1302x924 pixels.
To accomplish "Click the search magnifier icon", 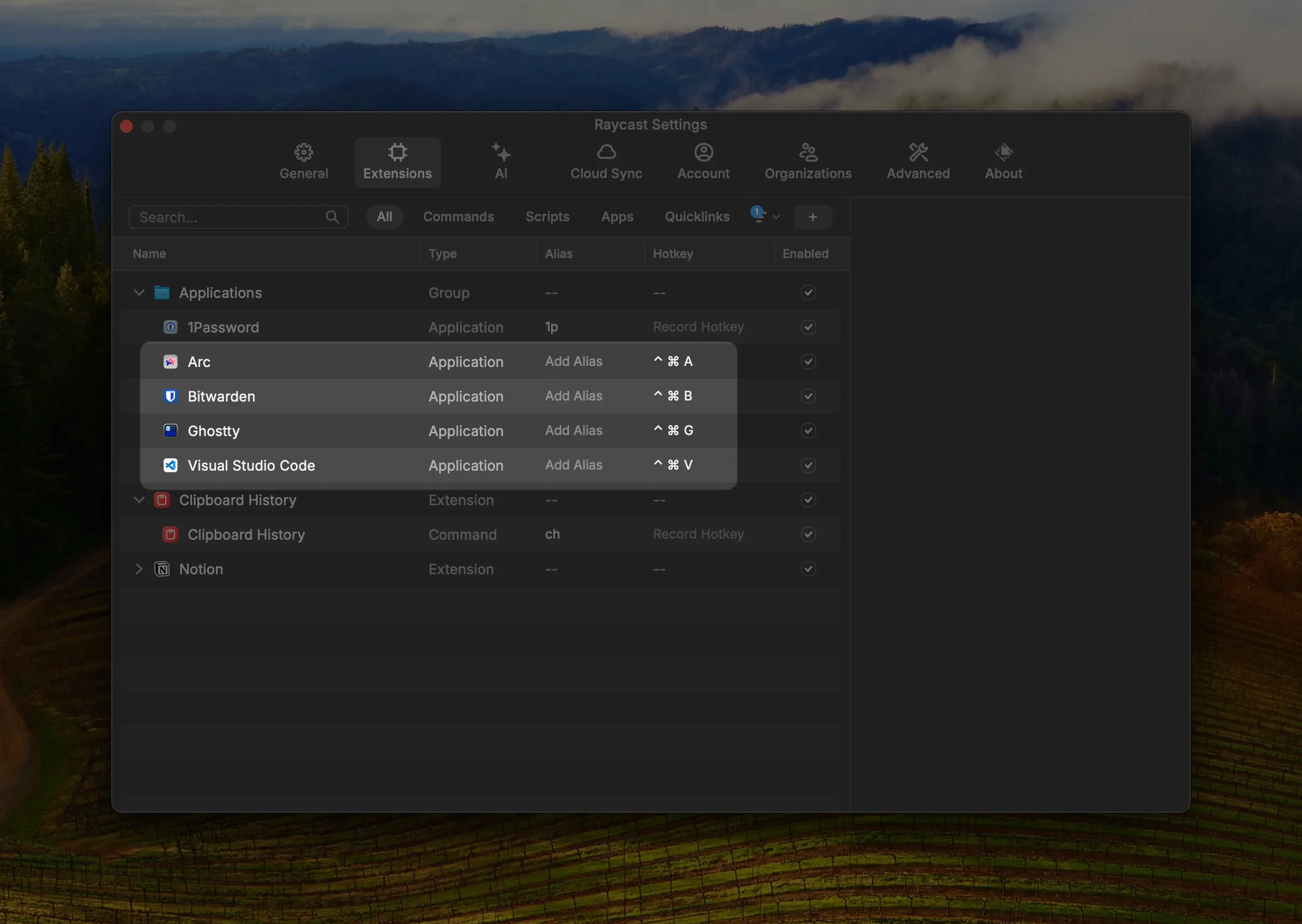I will pos(333,217).
